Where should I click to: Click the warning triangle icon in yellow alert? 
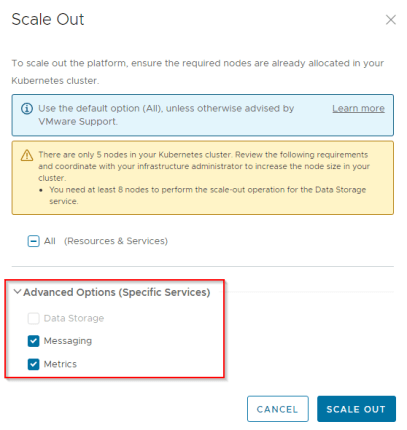(27, 155)
